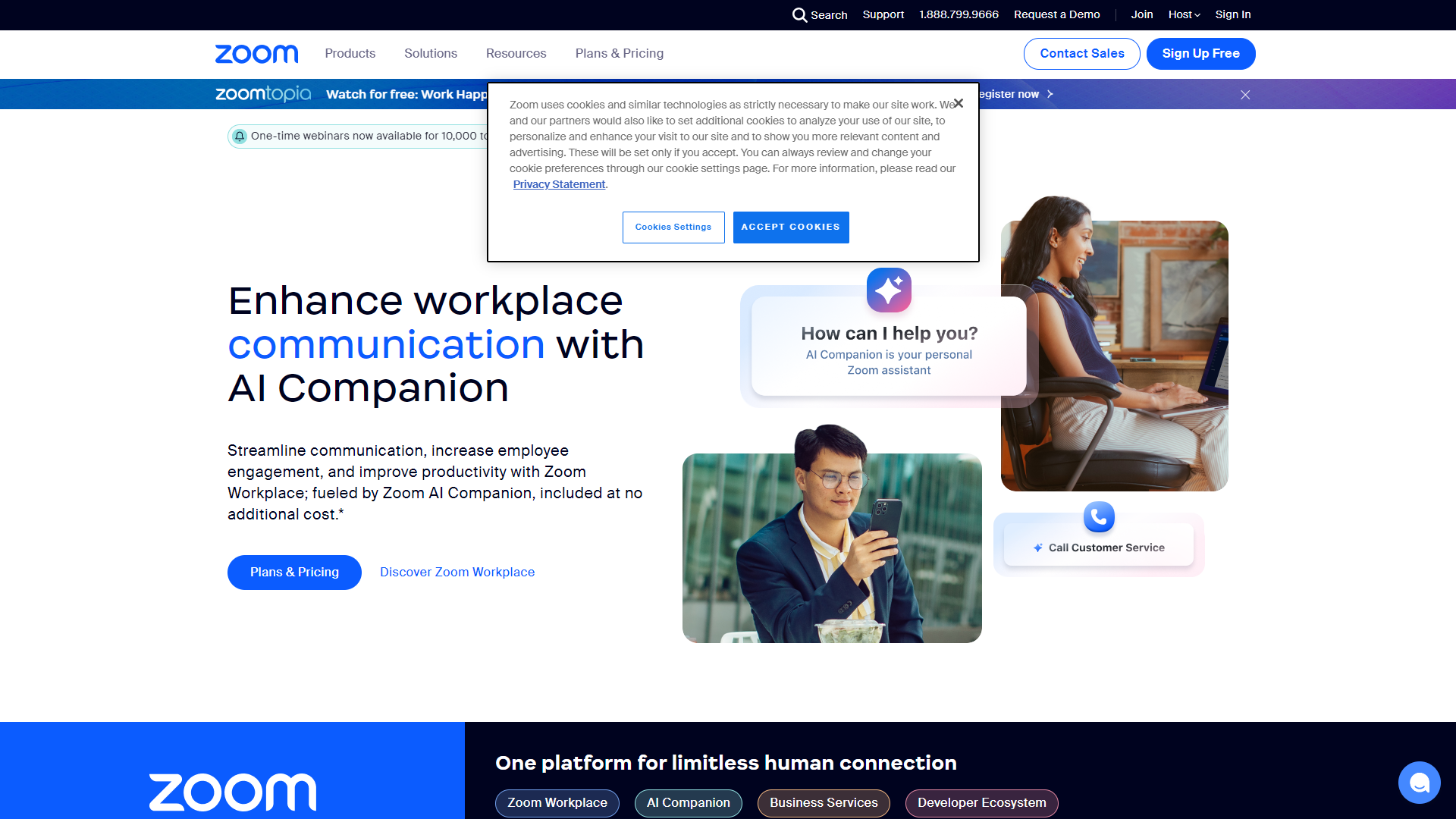The width and height of the screenshot is (1456, 819).
Task: Expand the Solutions navigation dropdown
Action: [430, 54]
